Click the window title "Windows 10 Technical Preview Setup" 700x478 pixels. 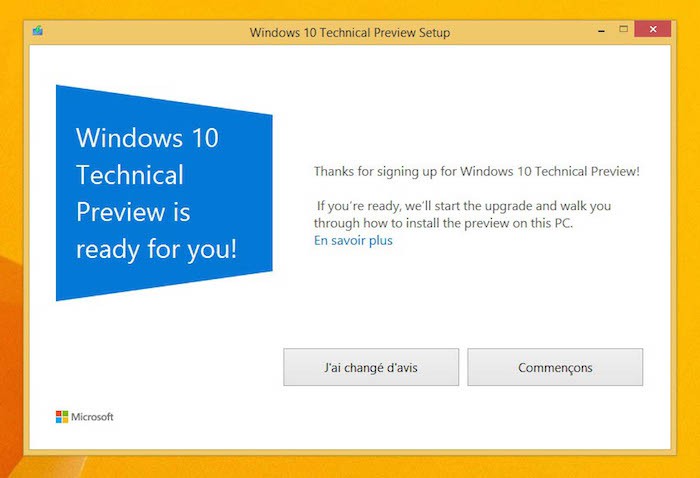point(349,32)
